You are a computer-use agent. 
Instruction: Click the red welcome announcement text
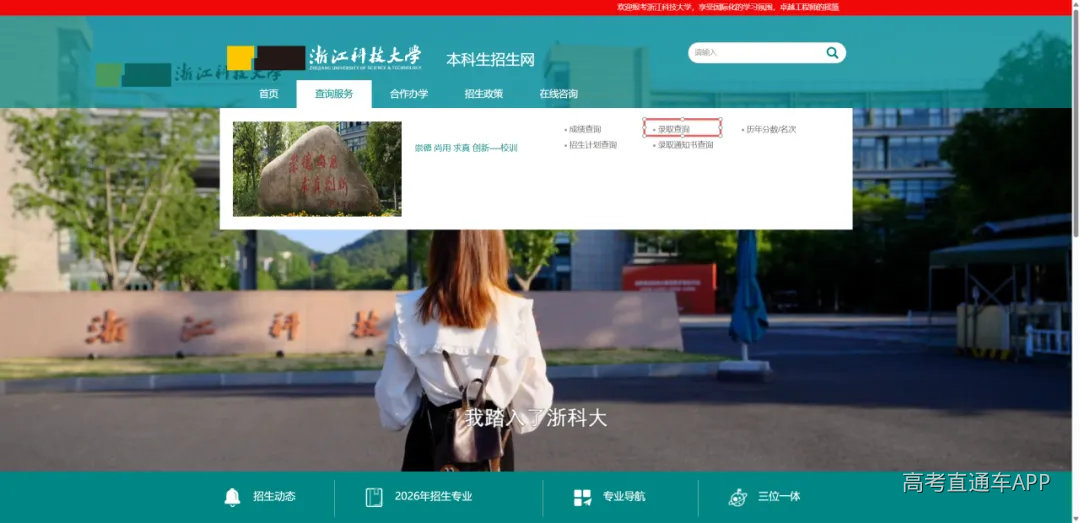tap(728, 7)
